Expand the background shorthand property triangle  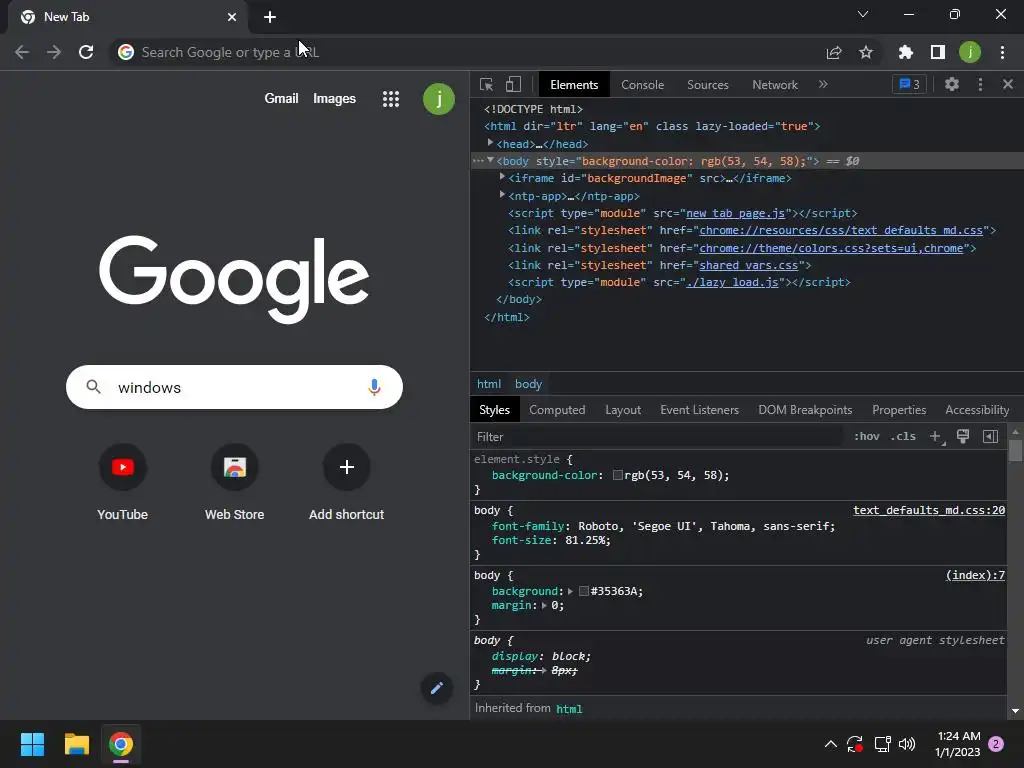tap(570, 591)
